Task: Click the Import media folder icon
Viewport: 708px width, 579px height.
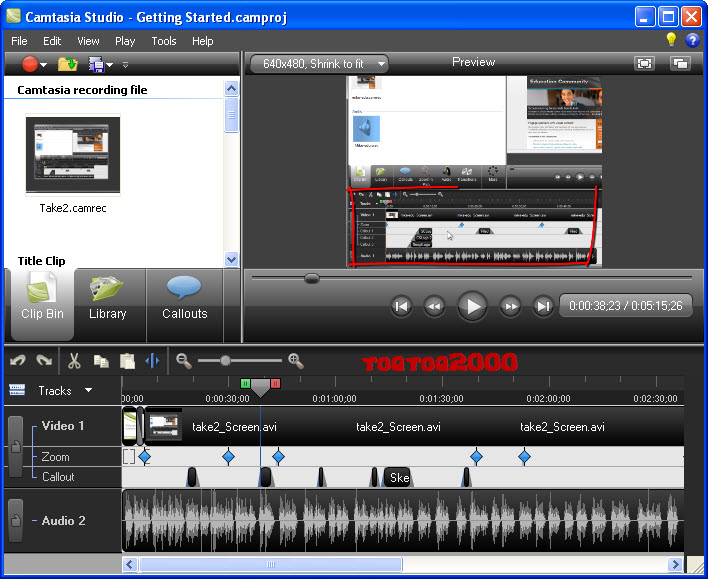Action: [x=68, y=64]
